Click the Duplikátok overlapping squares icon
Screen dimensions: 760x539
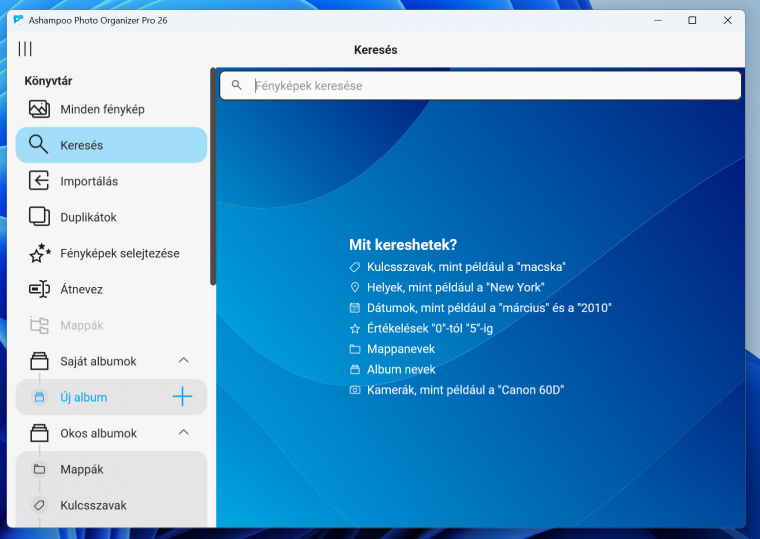point(39,217)
